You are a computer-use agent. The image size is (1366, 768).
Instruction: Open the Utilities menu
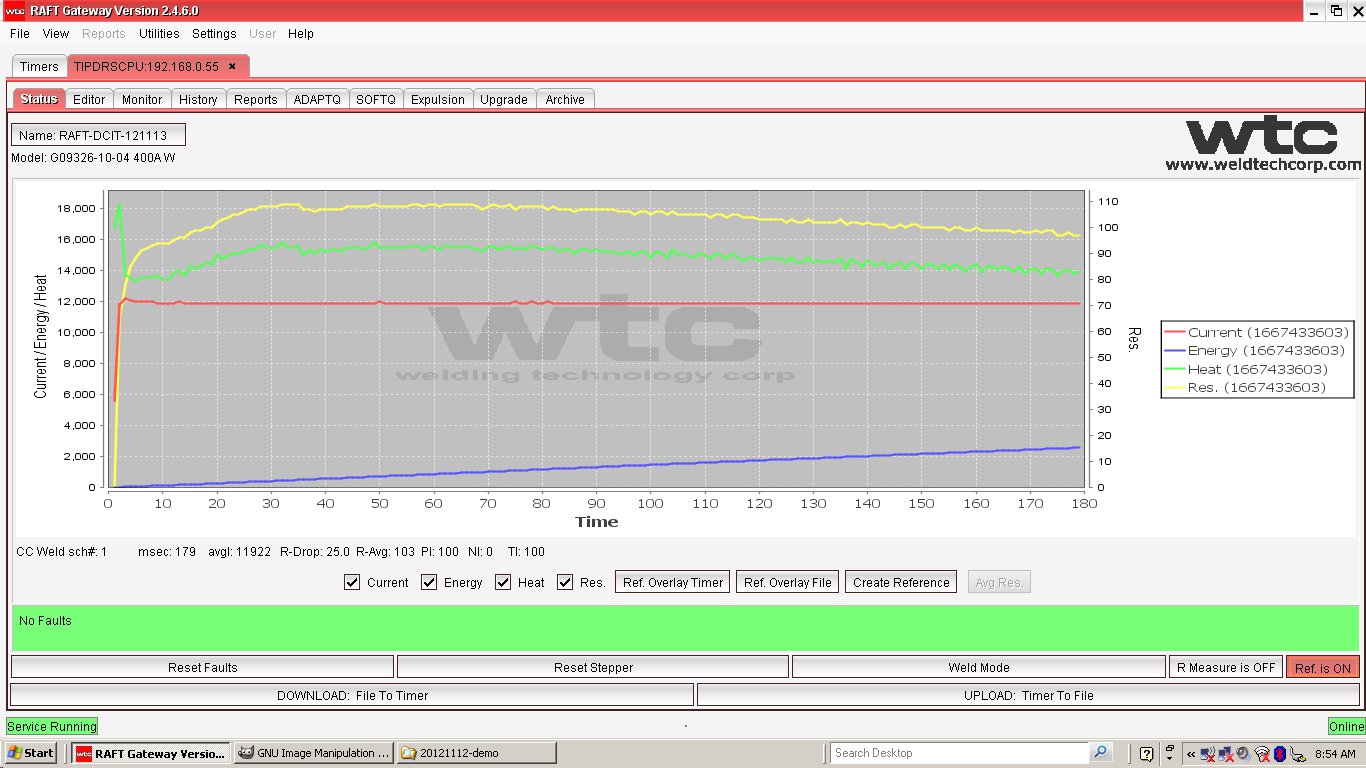click(x=159, y=33)
